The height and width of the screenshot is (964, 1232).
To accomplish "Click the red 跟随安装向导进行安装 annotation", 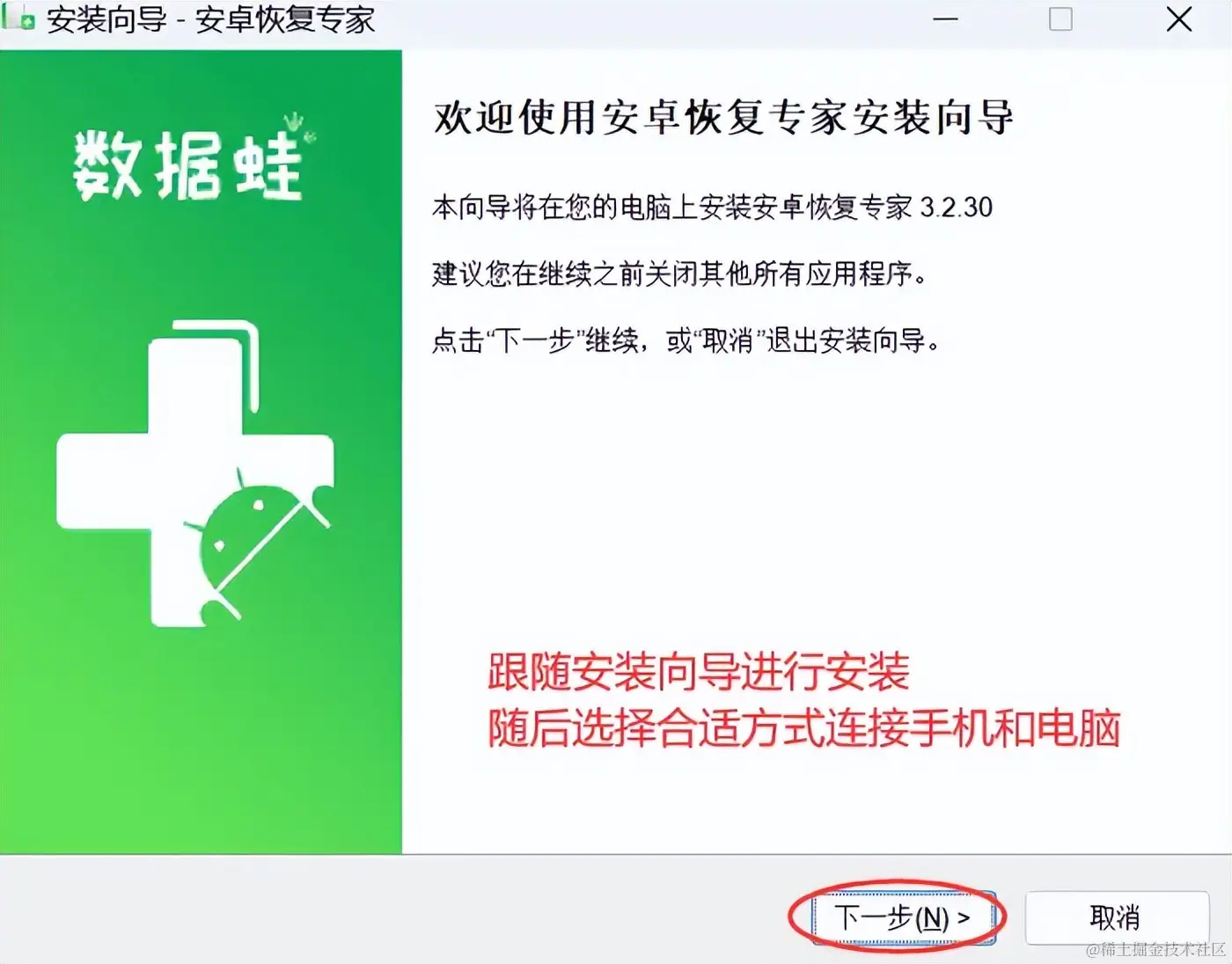I will pos(699,673).
